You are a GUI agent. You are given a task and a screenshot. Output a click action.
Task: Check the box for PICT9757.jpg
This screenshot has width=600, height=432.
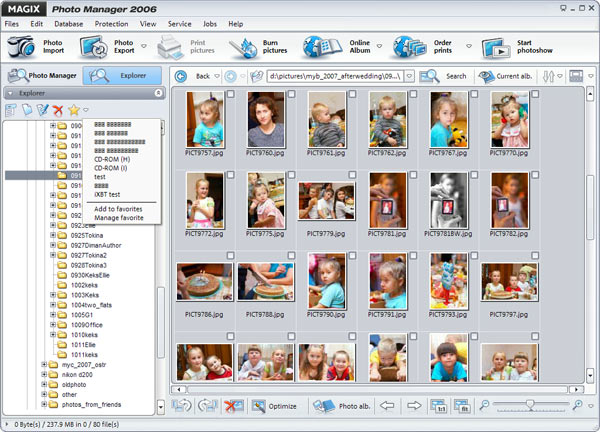coord(231,94)
